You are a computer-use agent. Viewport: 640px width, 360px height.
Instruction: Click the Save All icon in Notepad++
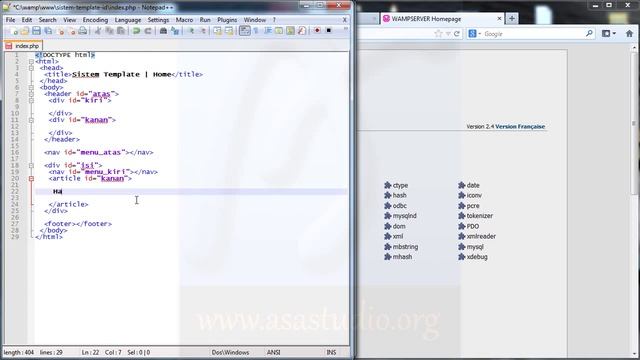point(48,31)
